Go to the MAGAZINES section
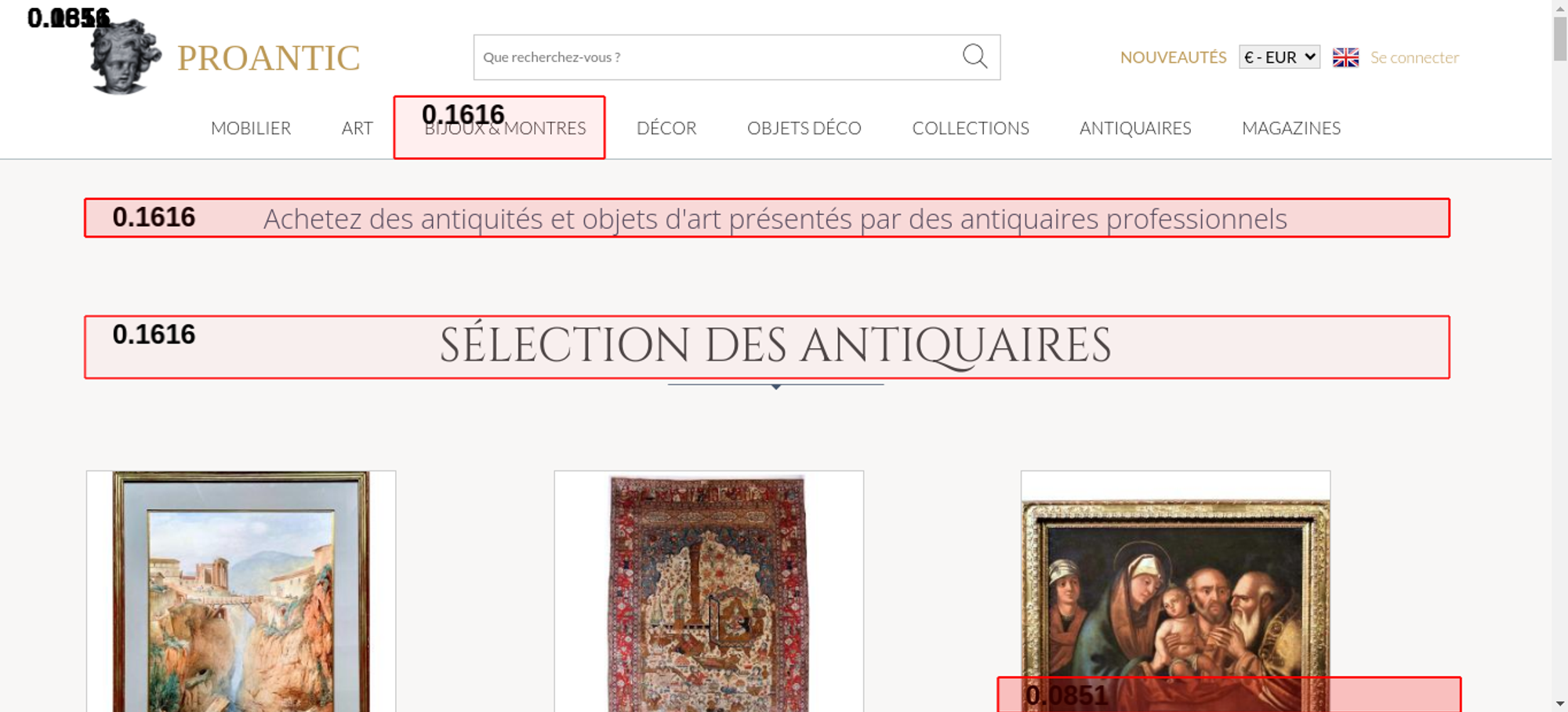 point(1290,128)
